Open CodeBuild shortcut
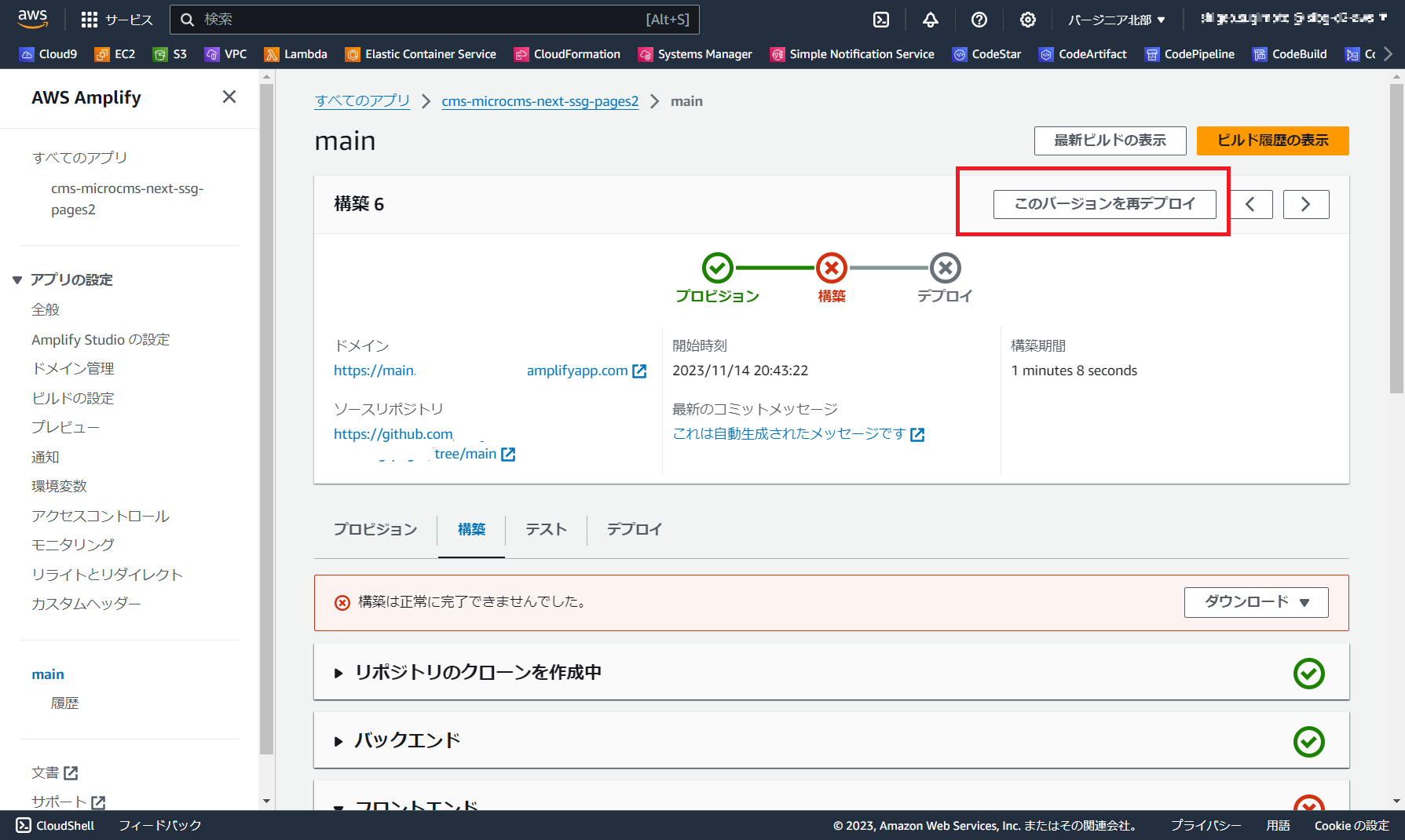1405x840 pixels. (1290, 54)
